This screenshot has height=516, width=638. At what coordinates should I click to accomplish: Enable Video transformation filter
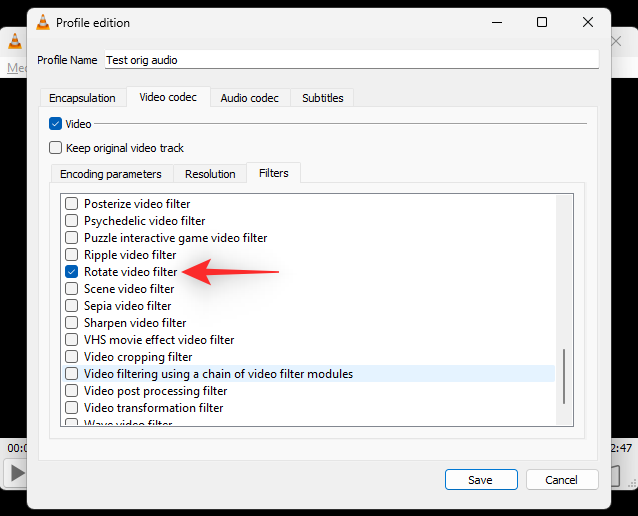[x=72, y=408]
